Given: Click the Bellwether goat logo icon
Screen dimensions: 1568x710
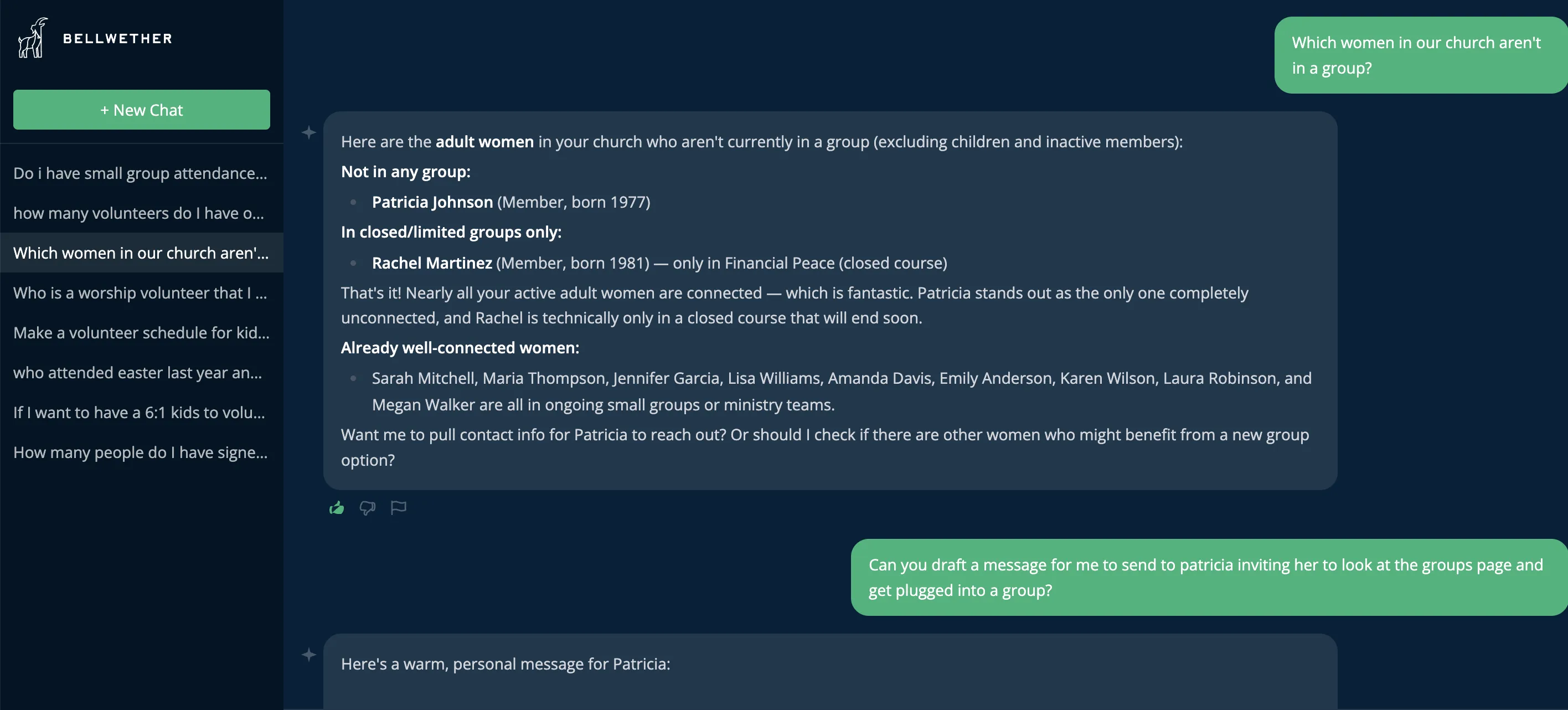Looking at the screenshot, I should [32, 37].
